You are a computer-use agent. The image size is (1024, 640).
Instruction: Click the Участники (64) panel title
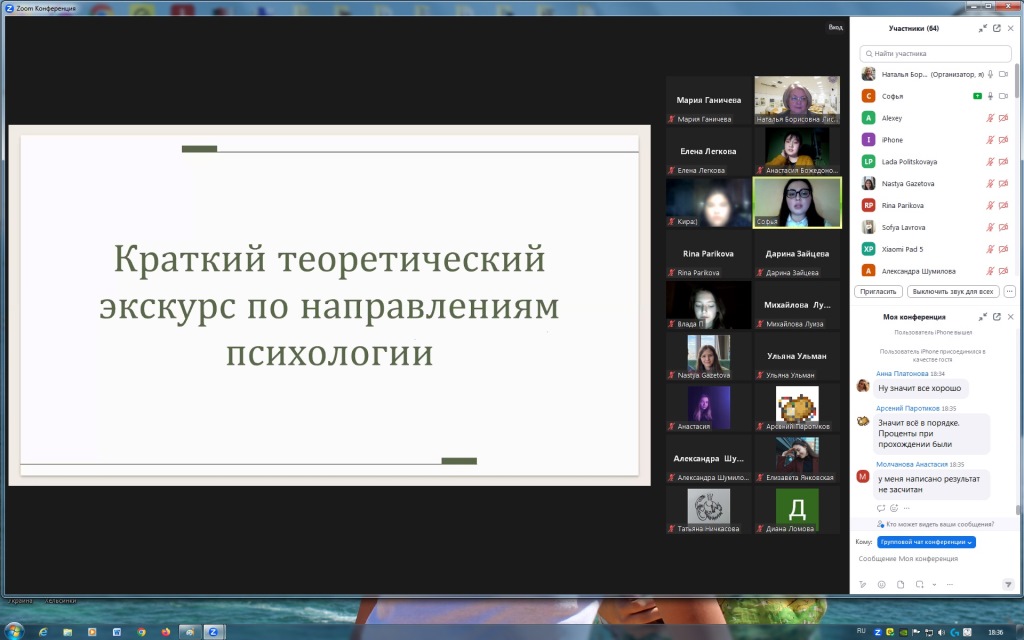pos(914,28)
